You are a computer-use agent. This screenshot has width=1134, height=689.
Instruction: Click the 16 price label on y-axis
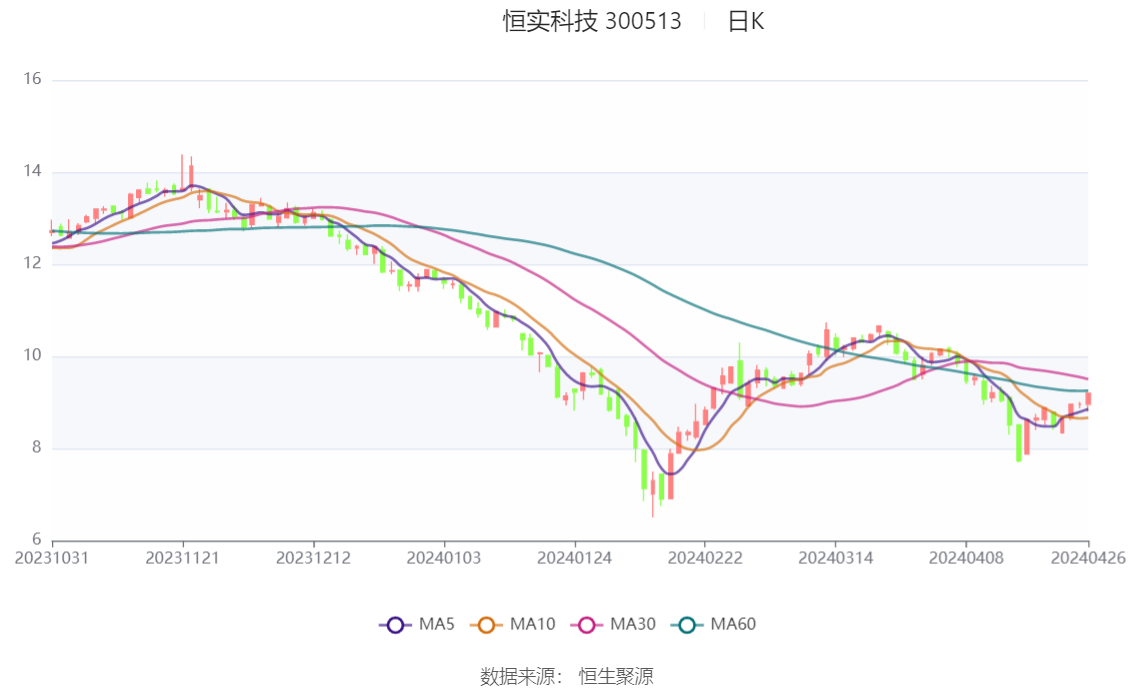(31, 79)
